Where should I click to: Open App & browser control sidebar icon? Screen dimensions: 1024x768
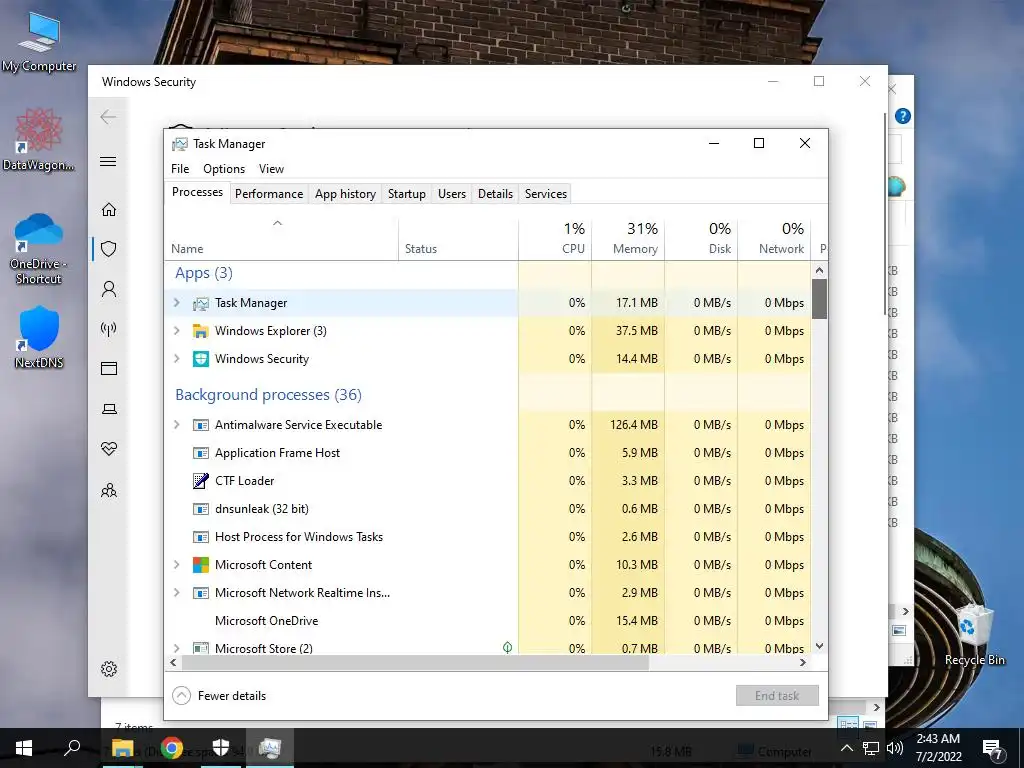109,368
